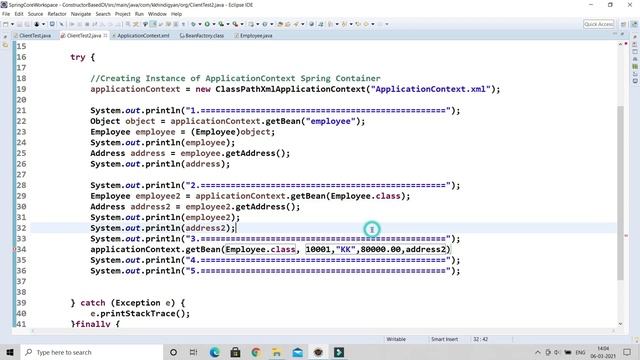Expand the Coverage dropdown arrow
640x360 pixels.
[x=228, y=24]
